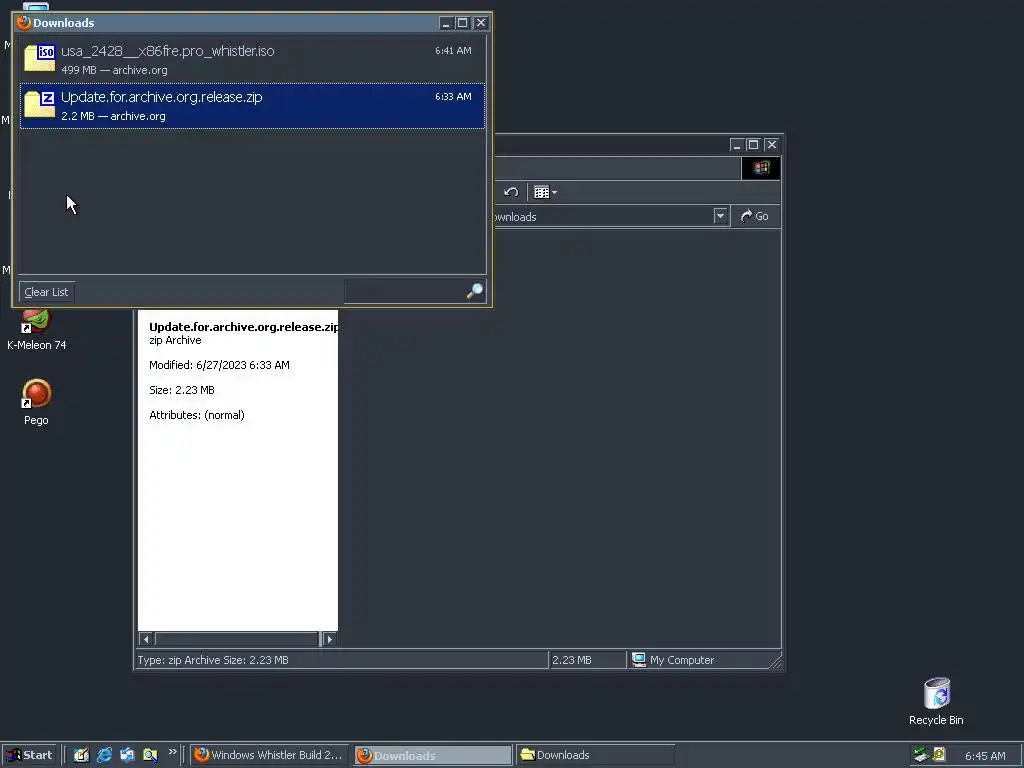The image size is (1024, 768).
Task: Click the 'Modified: 6/27/2023 6:33 AM' text
Action: [x=219, y=365]
